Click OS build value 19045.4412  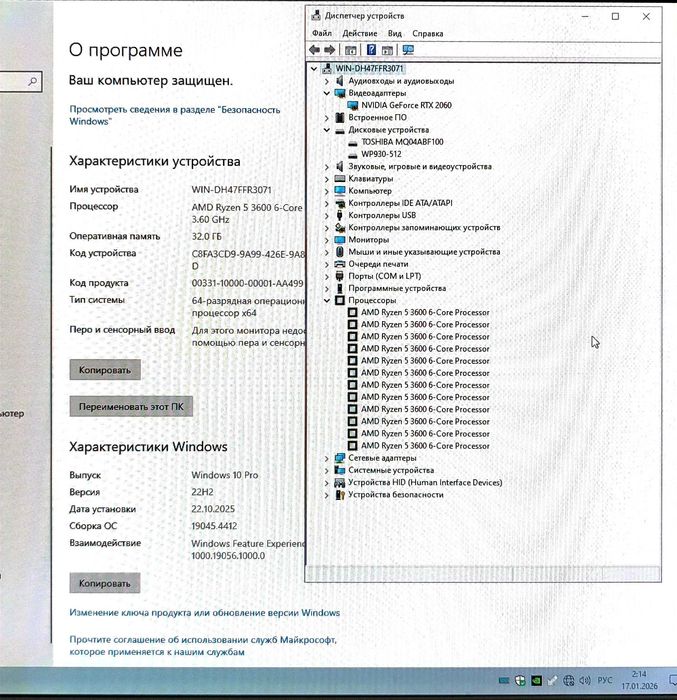click(x=214, y=526)
